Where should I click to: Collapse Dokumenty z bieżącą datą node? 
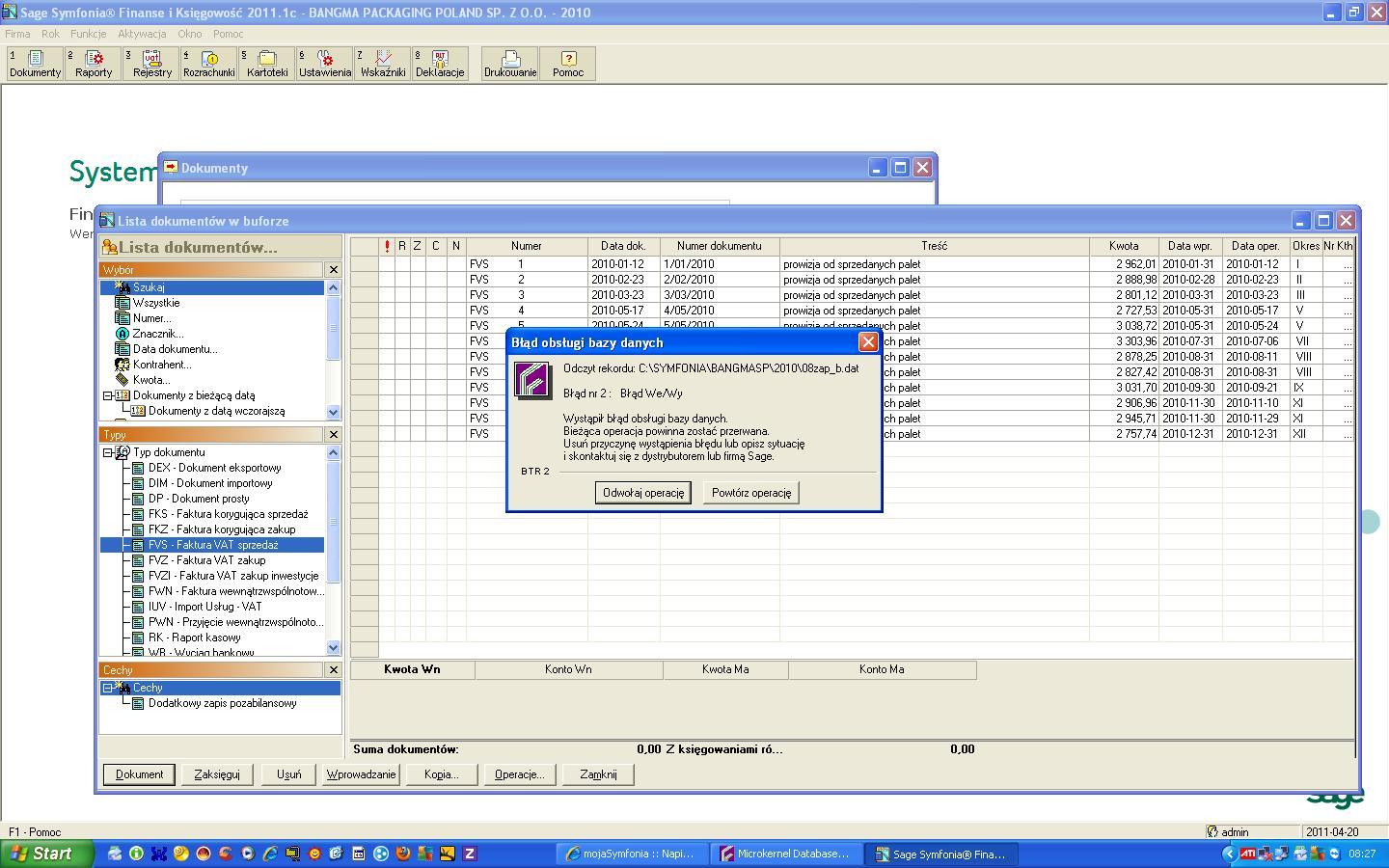point(107,395)
